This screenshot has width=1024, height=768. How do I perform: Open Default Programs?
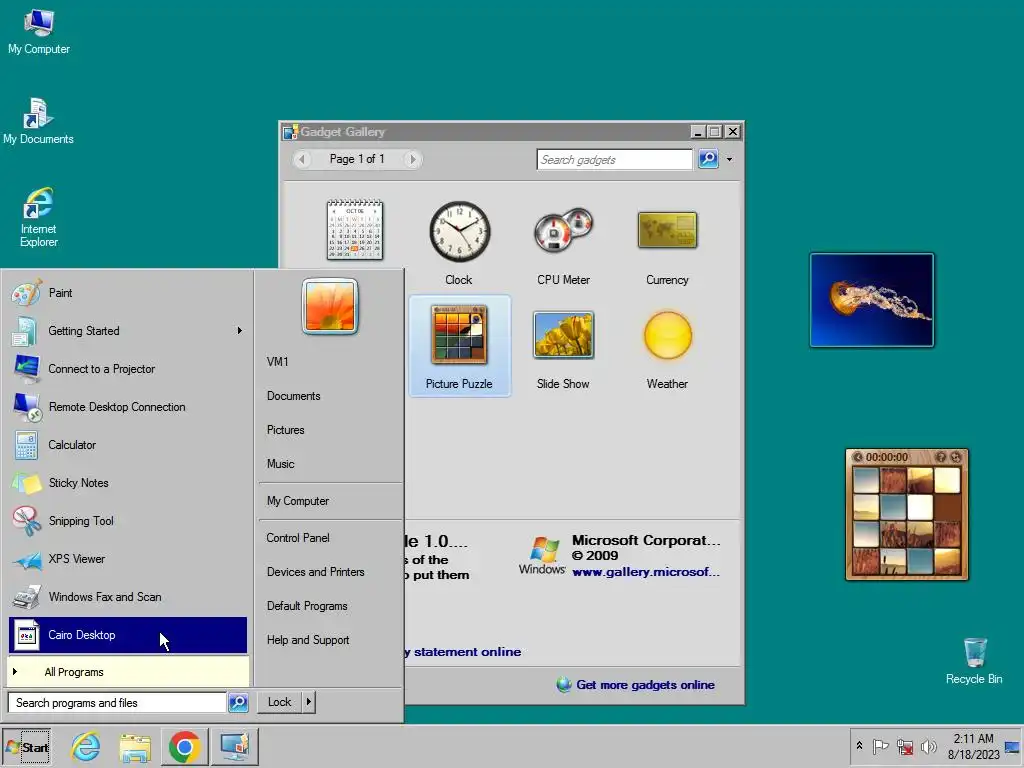point(307,606)
